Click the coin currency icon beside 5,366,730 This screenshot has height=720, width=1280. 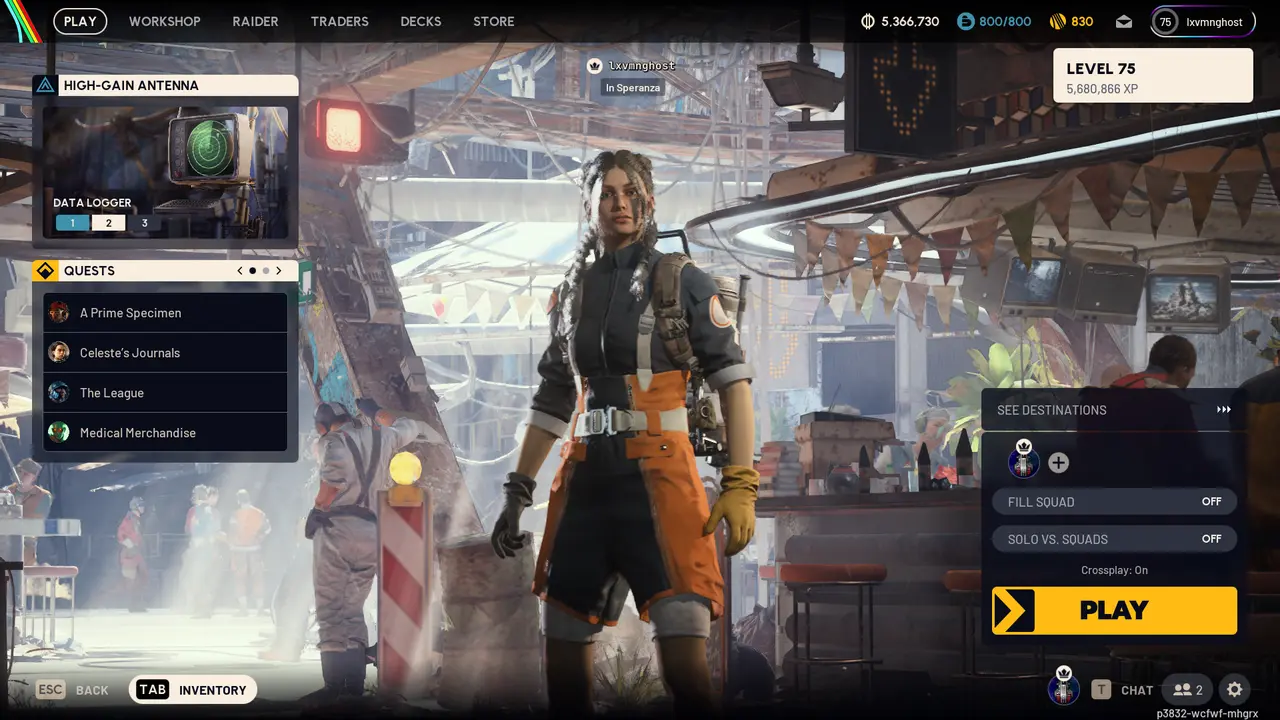[x=867, y=21]
